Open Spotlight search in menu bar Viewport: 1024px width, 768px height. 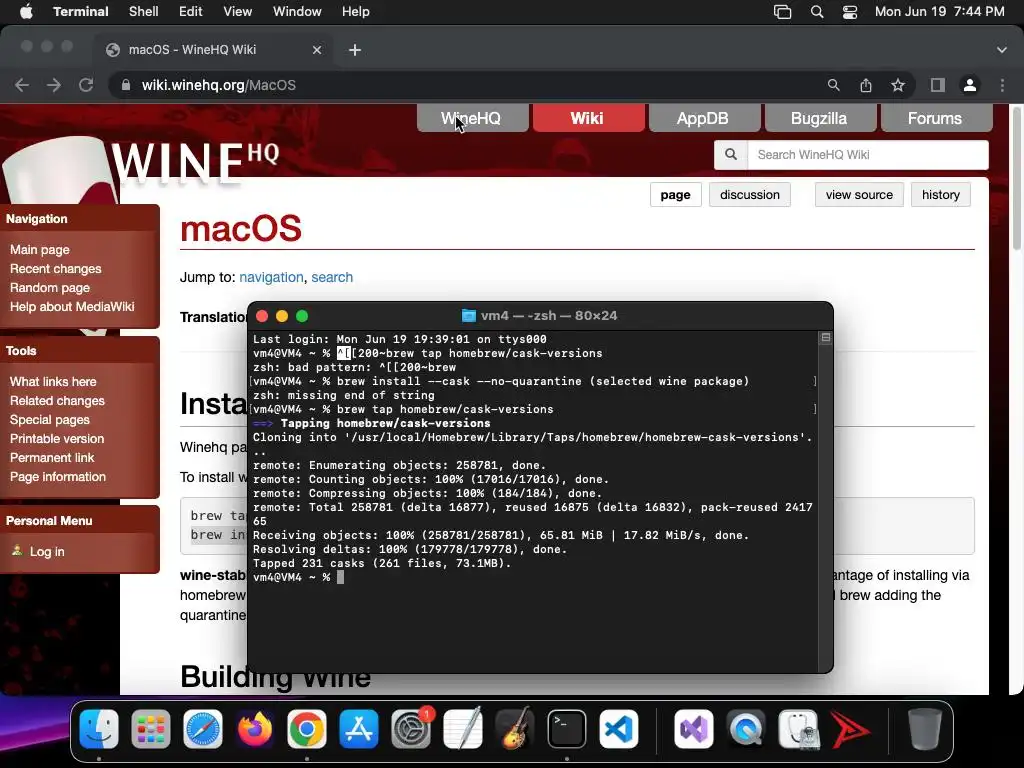[x=817, y=12]
